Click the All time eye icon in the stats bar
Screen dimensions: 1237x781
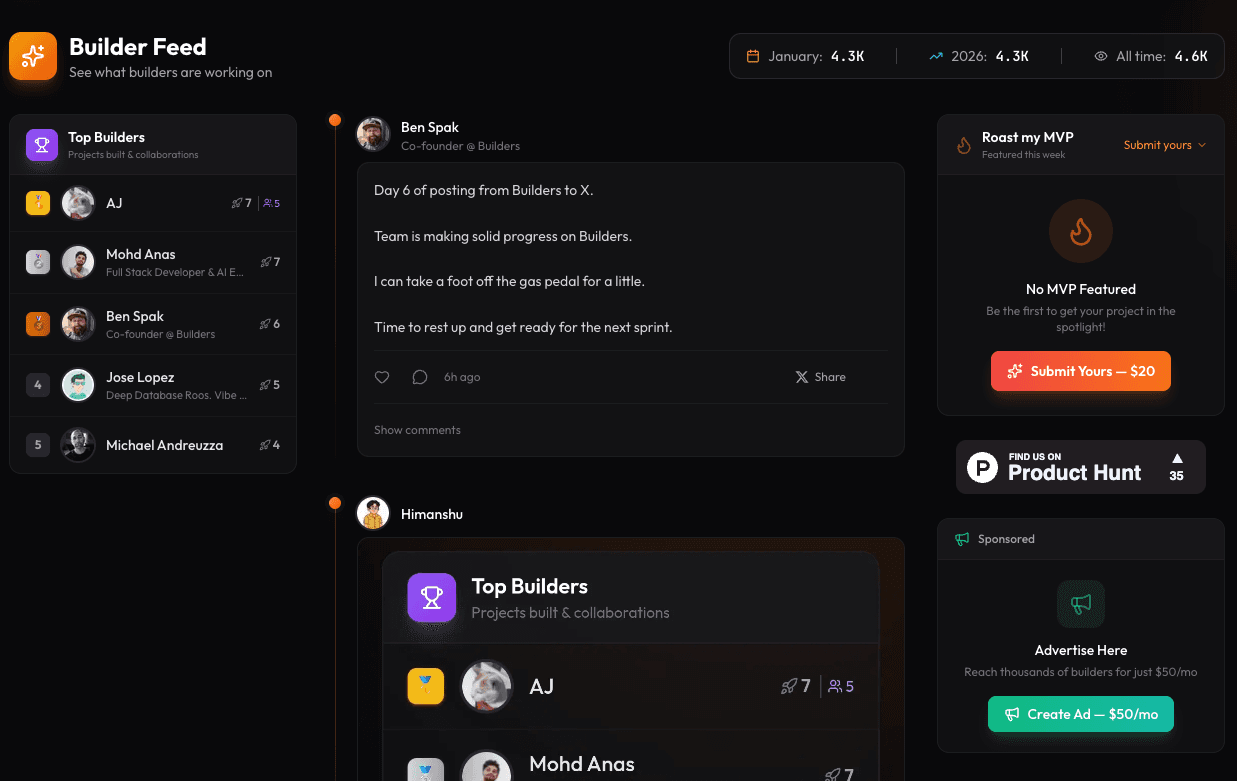[1101, 57]
